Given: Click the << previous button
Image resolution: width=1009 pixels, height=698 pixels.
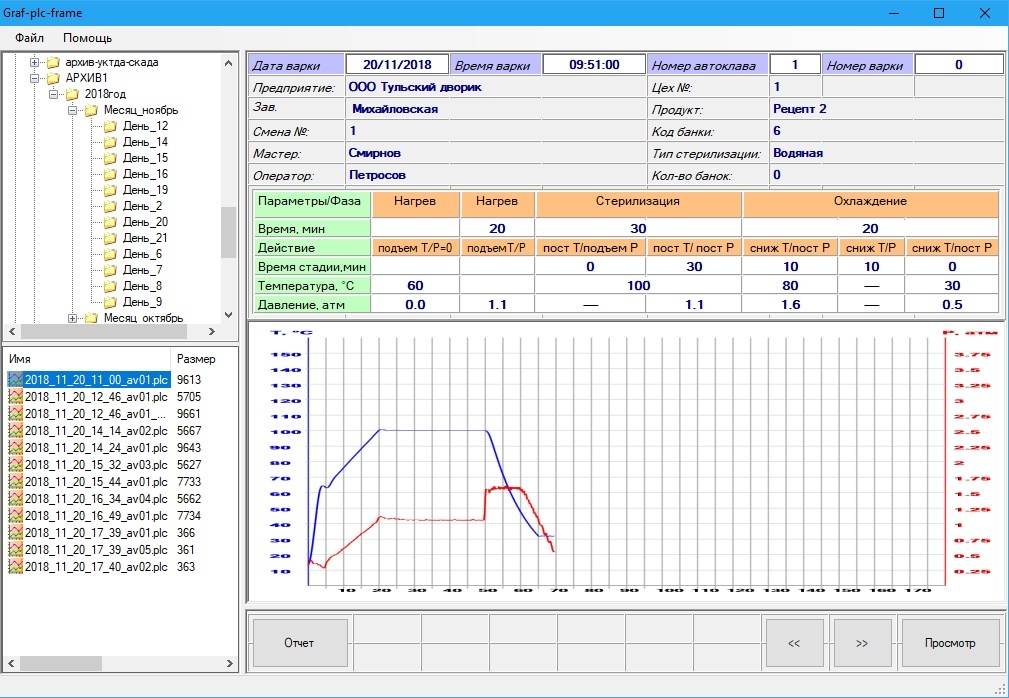Looking at the screenshot, I should [x=793, y=643].
